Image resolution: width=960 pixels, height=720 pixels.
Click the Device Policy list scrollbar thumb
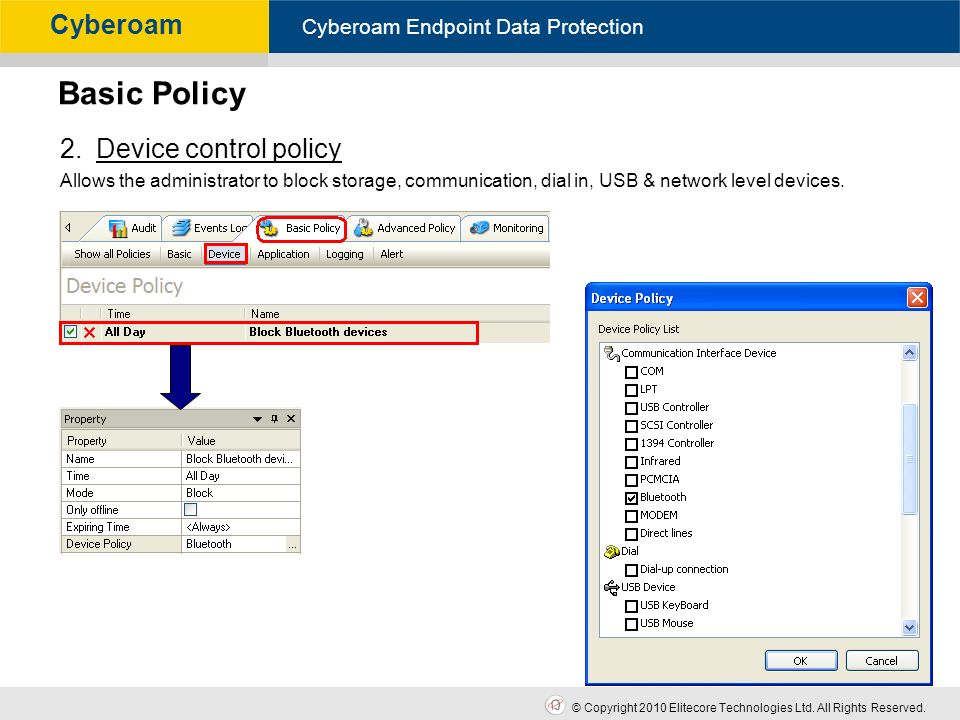909,459
